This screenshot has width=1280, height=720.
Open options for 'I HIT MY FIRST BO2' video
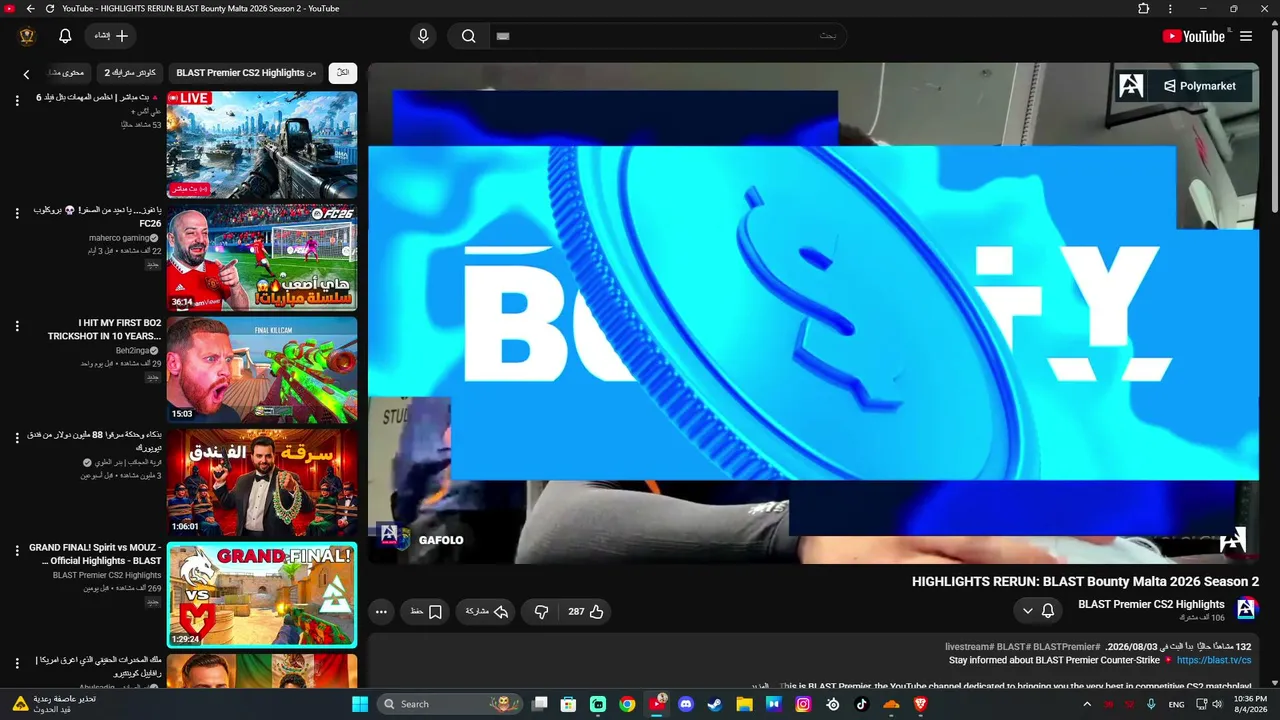[x=17, y=326]
